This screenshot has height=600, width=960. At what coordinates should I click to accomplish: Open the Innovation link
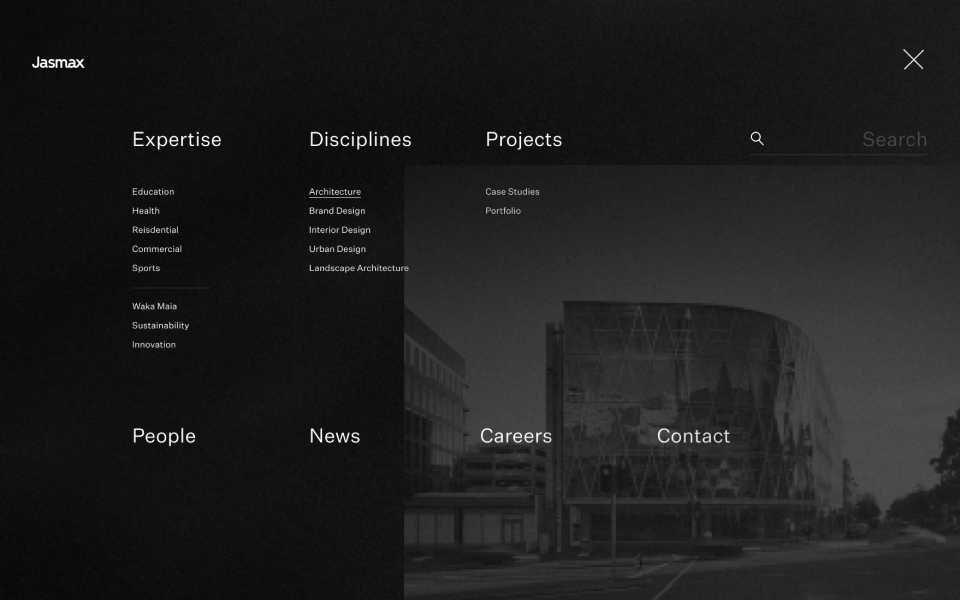[x=154, y=344]
